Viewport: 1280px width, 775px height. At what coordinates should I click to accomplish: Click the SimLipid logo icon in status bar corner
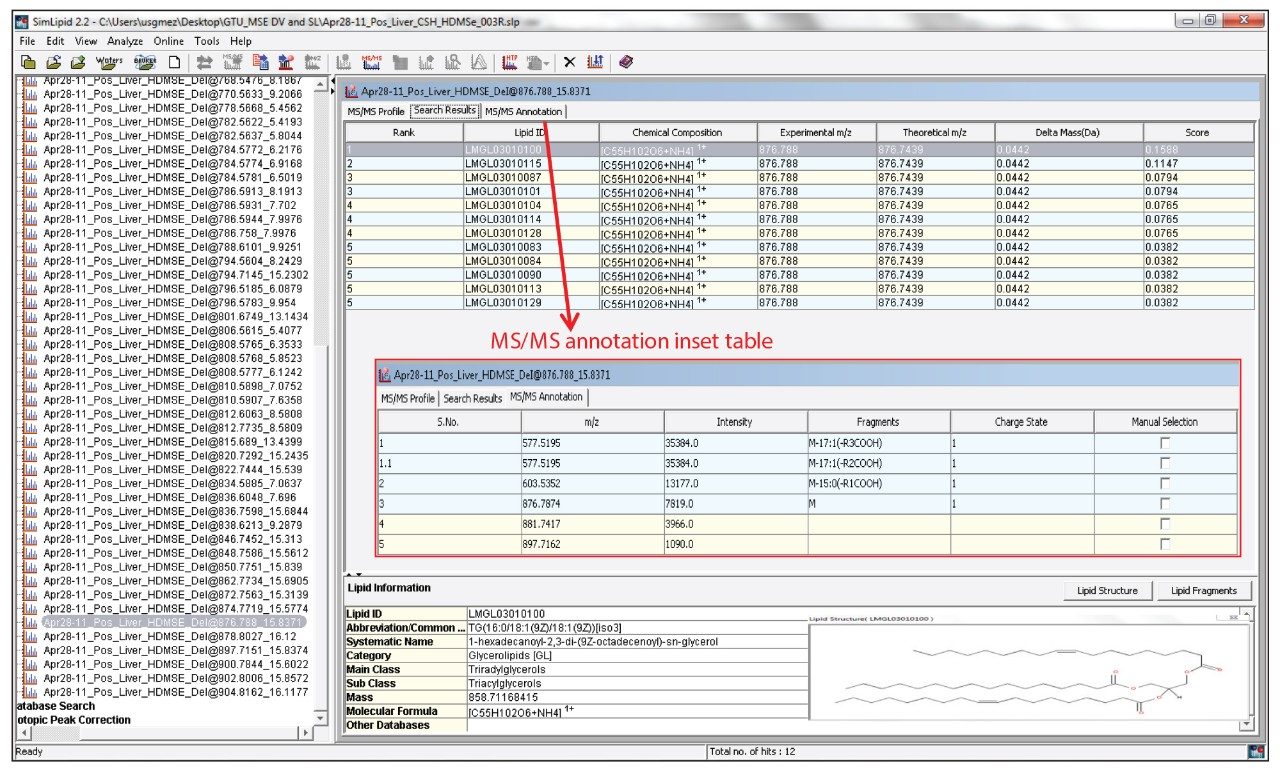click(x=1255, y=751)
